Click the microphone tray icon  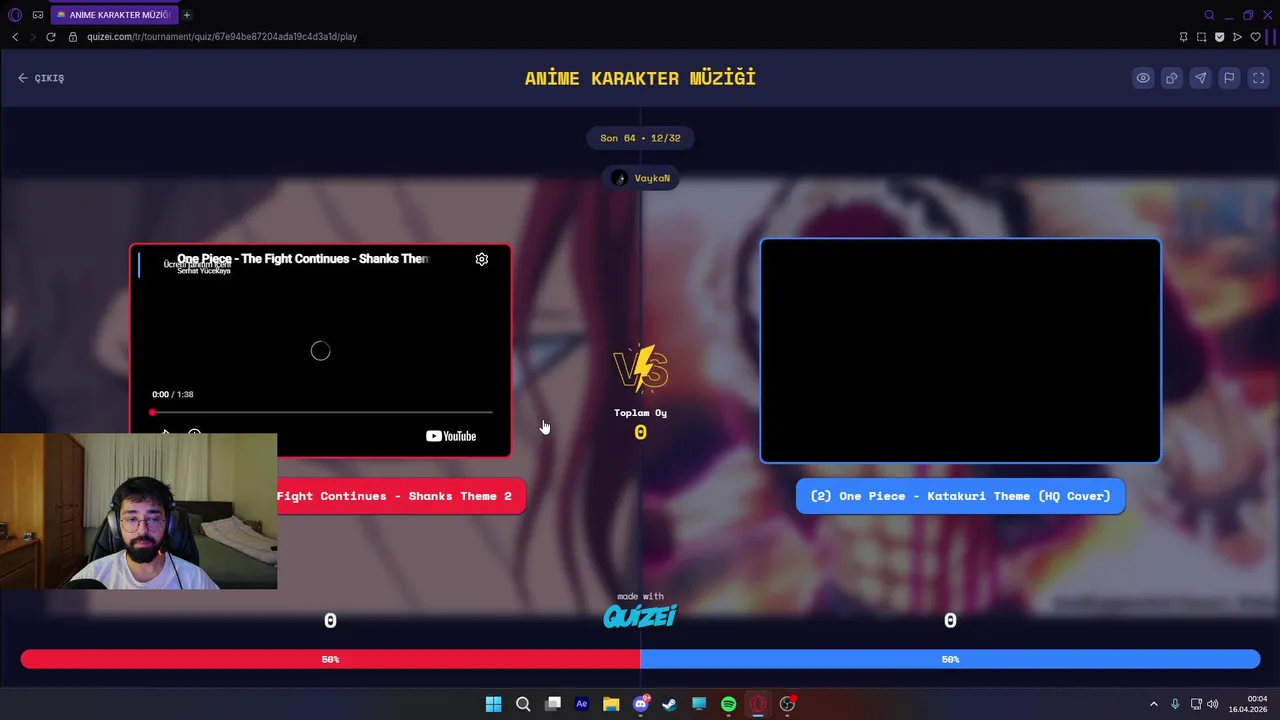pyautogui.click(x=1175, y=704)
